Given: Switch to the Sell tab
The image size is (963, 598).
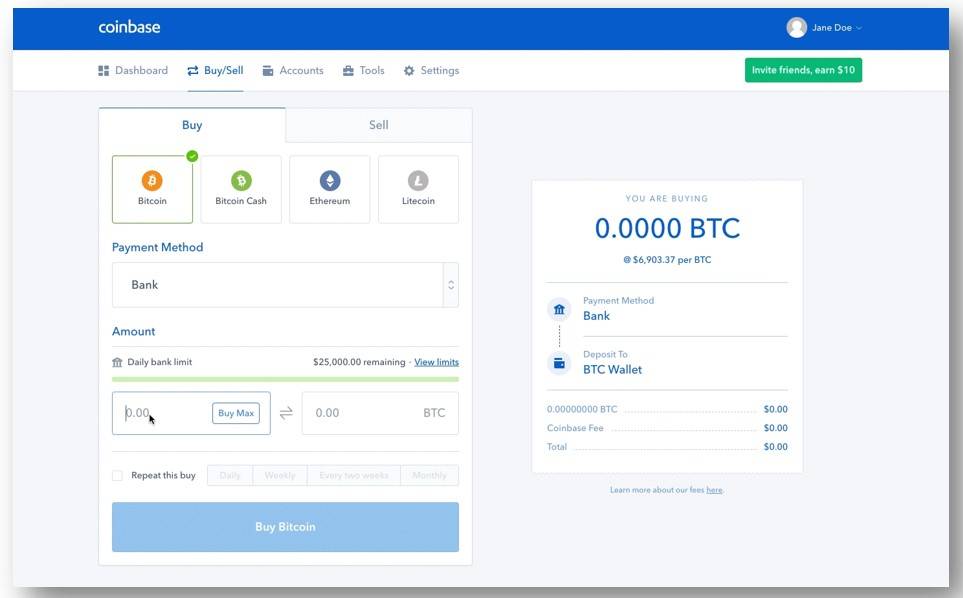Looking at the screenshot, I should click(378, 124).
